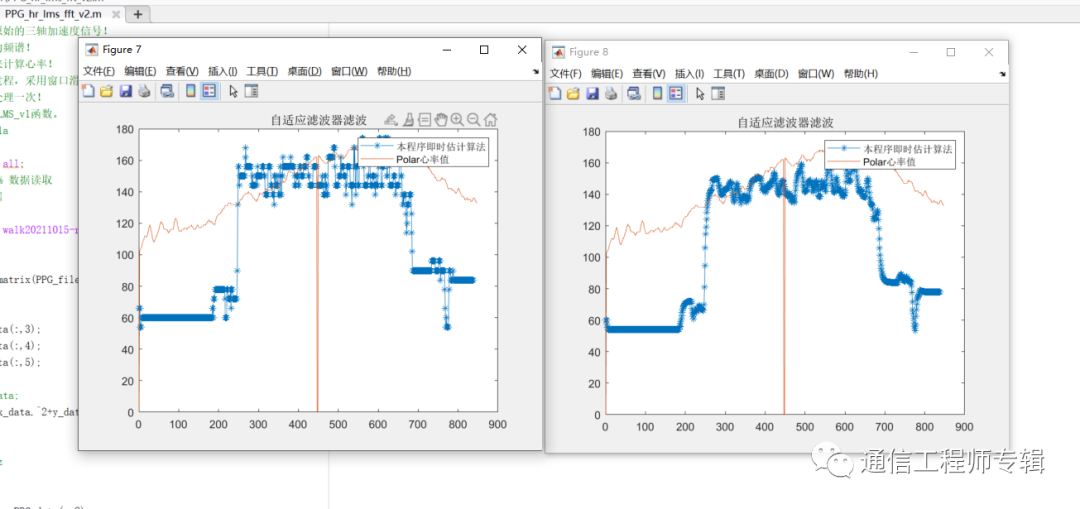Open 窗口(W) menu in Figure 8
The height and width of the screenshot is (509, 1080).
click(816, 74)
